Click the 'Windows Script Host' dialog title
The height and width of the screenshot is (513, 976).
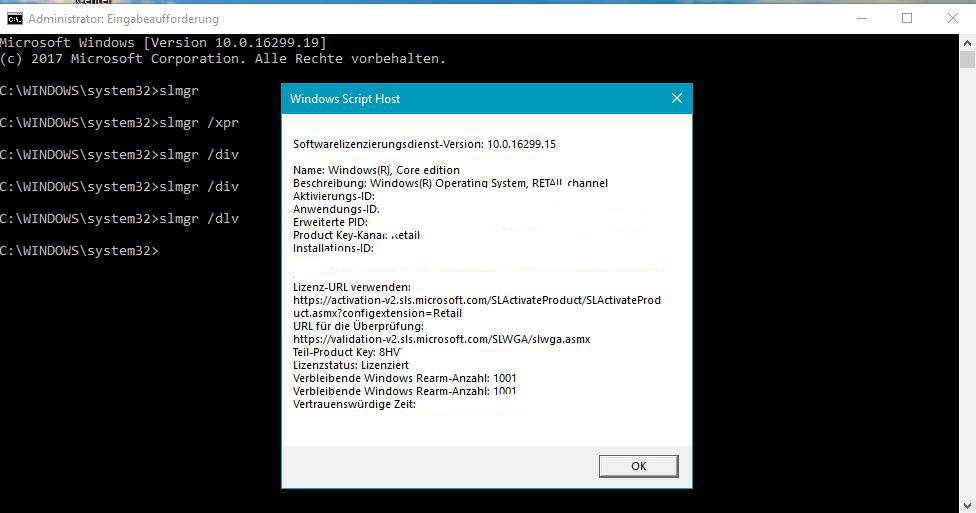(345, 98)
